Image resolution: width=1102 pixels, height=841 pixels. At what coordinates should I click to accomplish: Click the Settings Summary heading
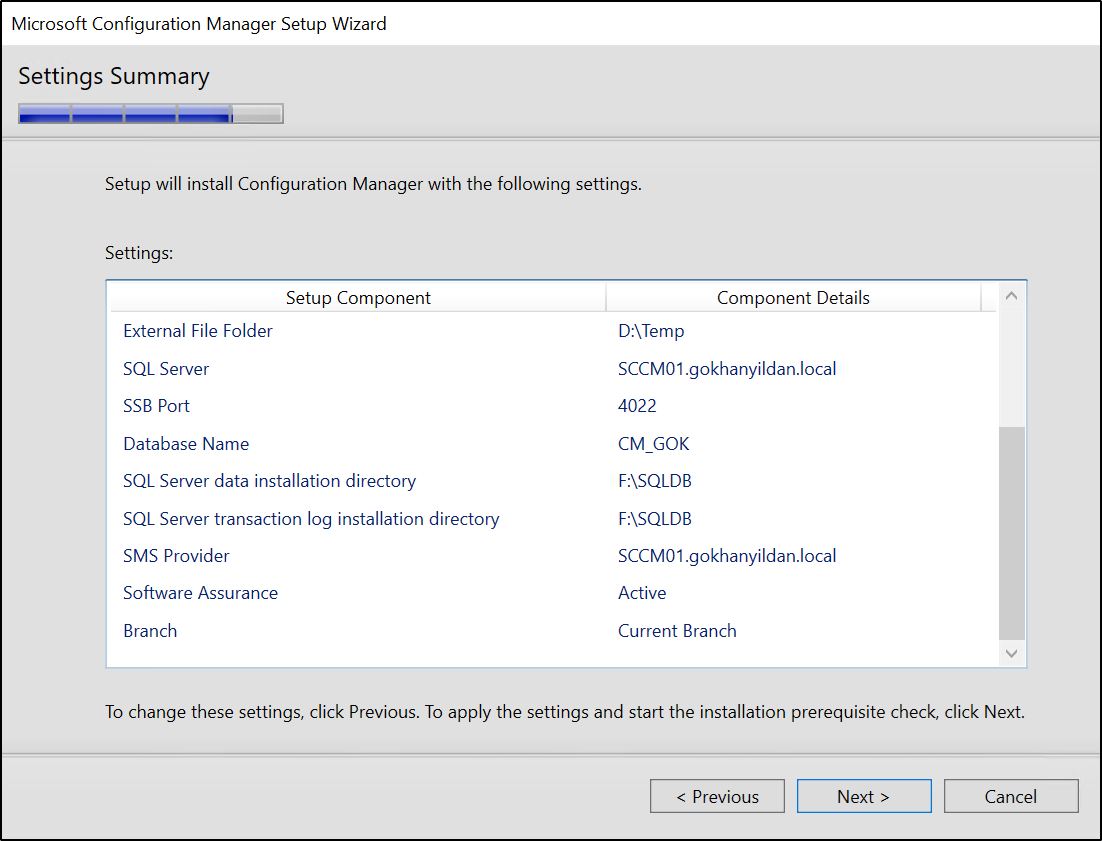coord(114,76)
